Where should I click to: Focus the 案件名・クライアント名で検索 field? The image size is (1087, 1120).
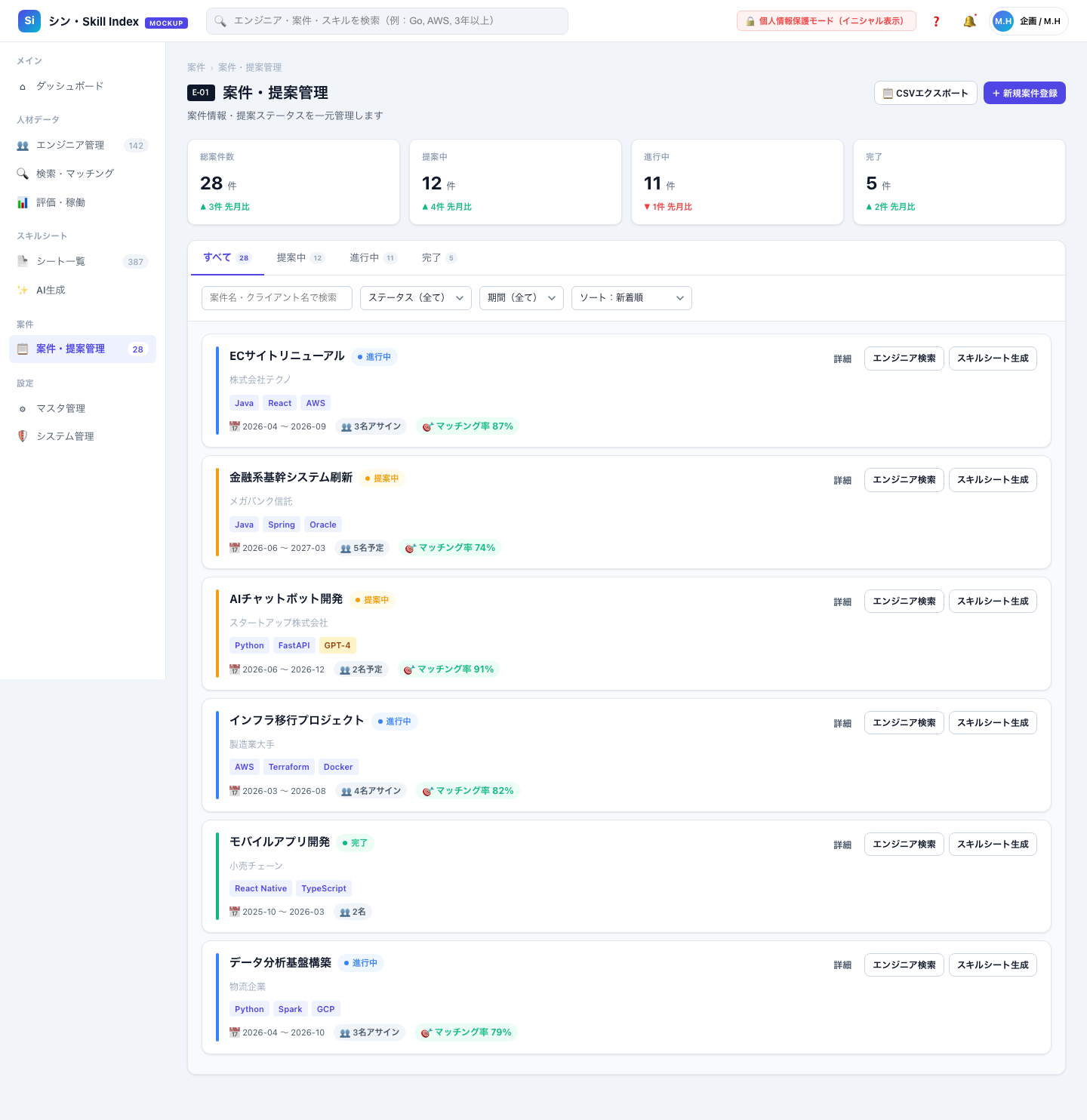click(277, 298)
